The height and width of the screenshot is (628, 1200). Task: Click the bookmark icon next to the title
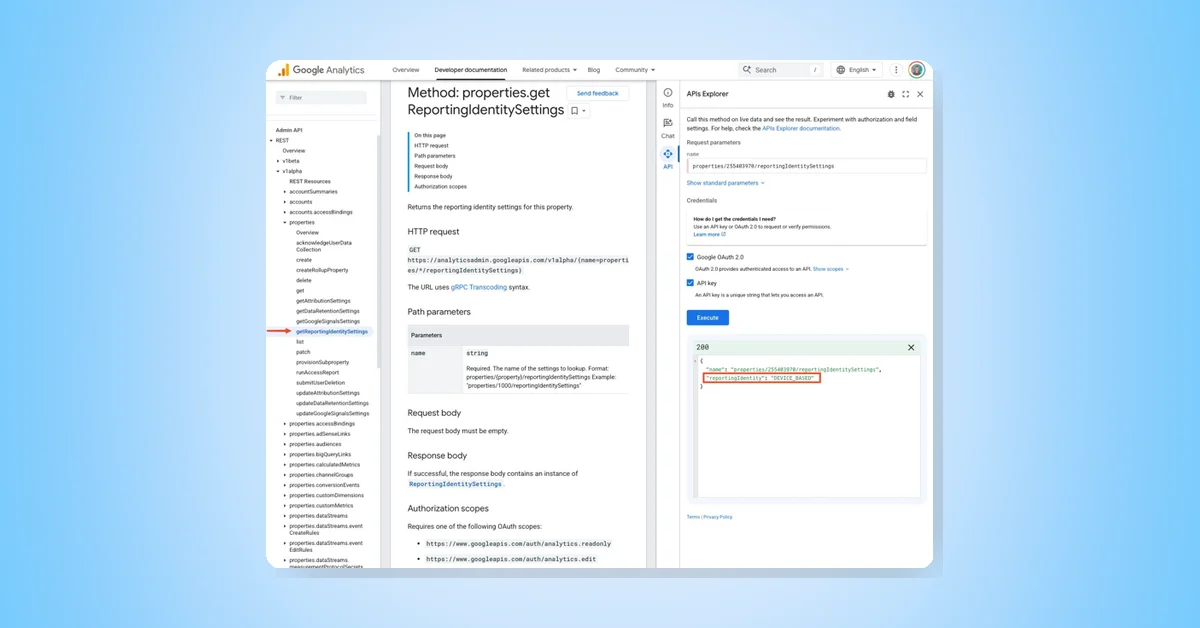click(575, 111)
